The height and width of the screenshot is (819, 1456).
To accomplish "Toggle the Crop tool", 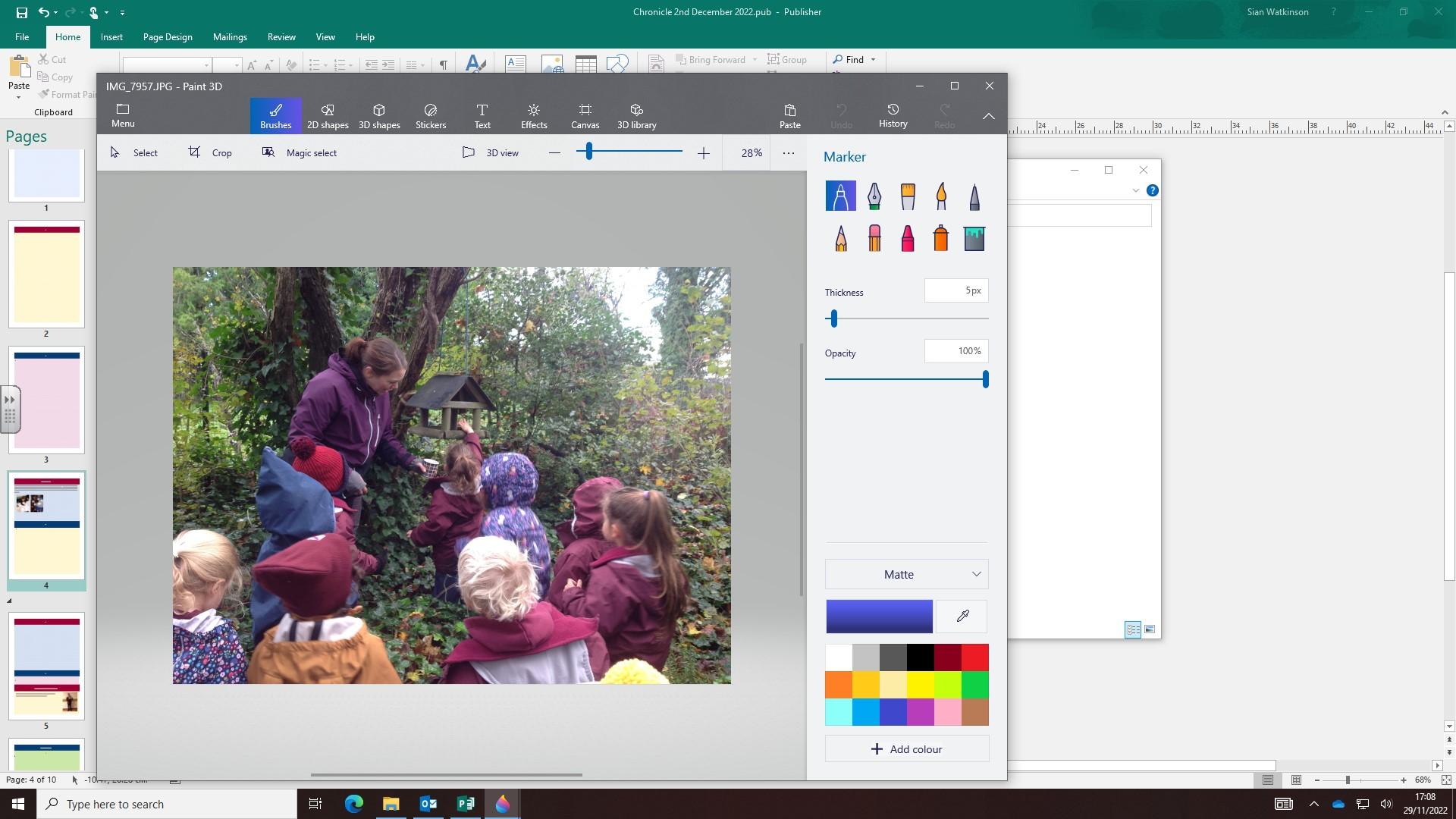I will pyautogui.click(x=210, y=152).
